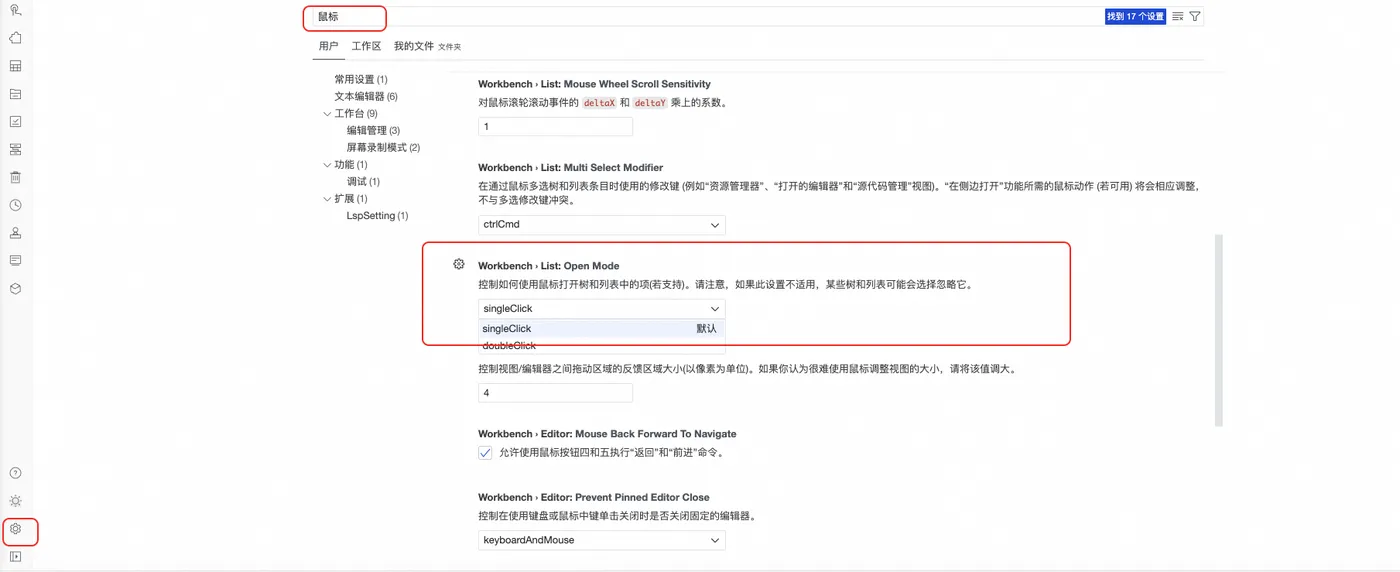Select 编辑管理 (3) in the settings tree
This screenshot has width=1400, height=572.
point(374,130)
